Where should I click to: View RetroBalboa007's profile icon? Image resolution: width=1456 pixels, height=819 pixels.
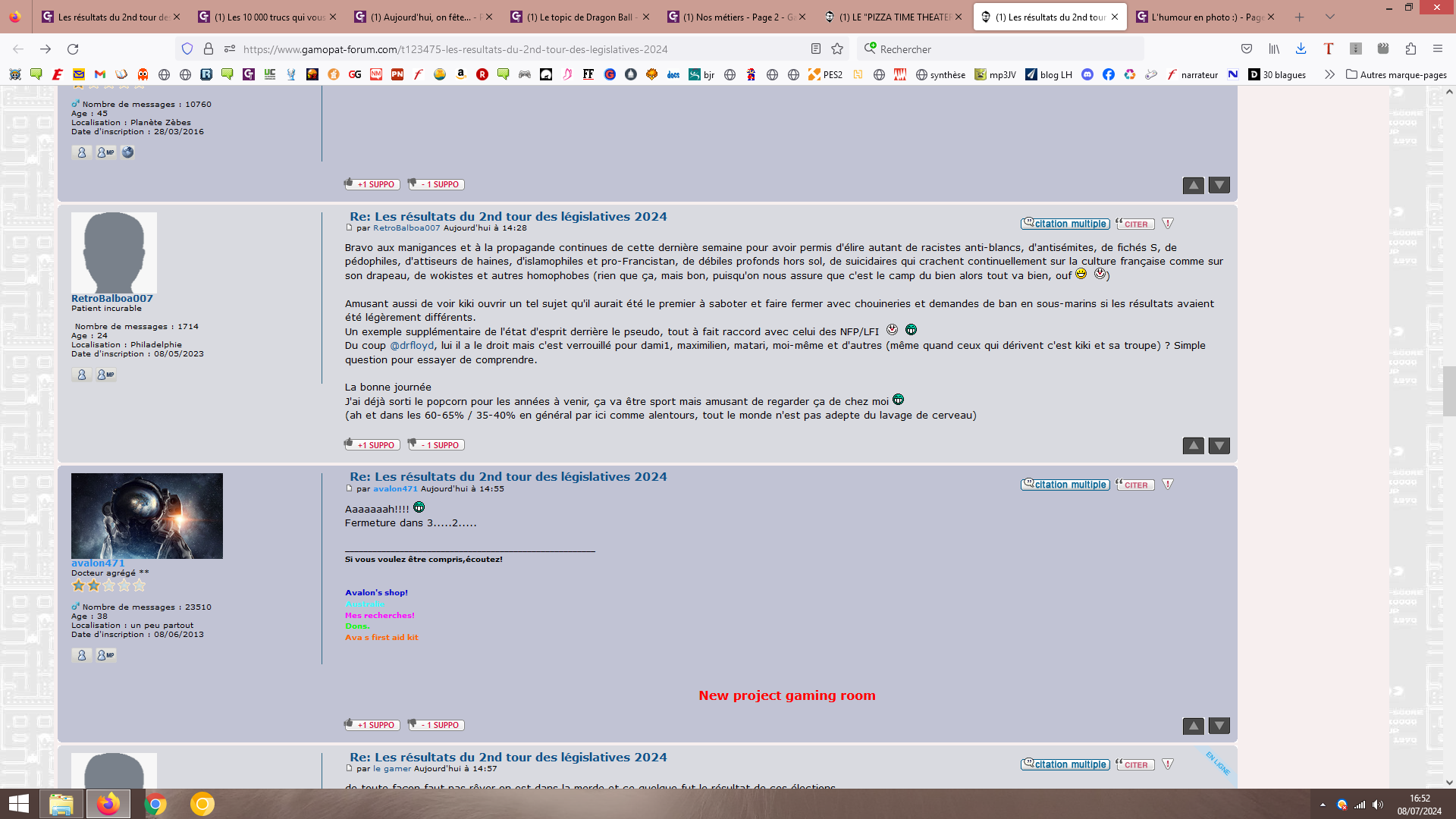(82, 375)
